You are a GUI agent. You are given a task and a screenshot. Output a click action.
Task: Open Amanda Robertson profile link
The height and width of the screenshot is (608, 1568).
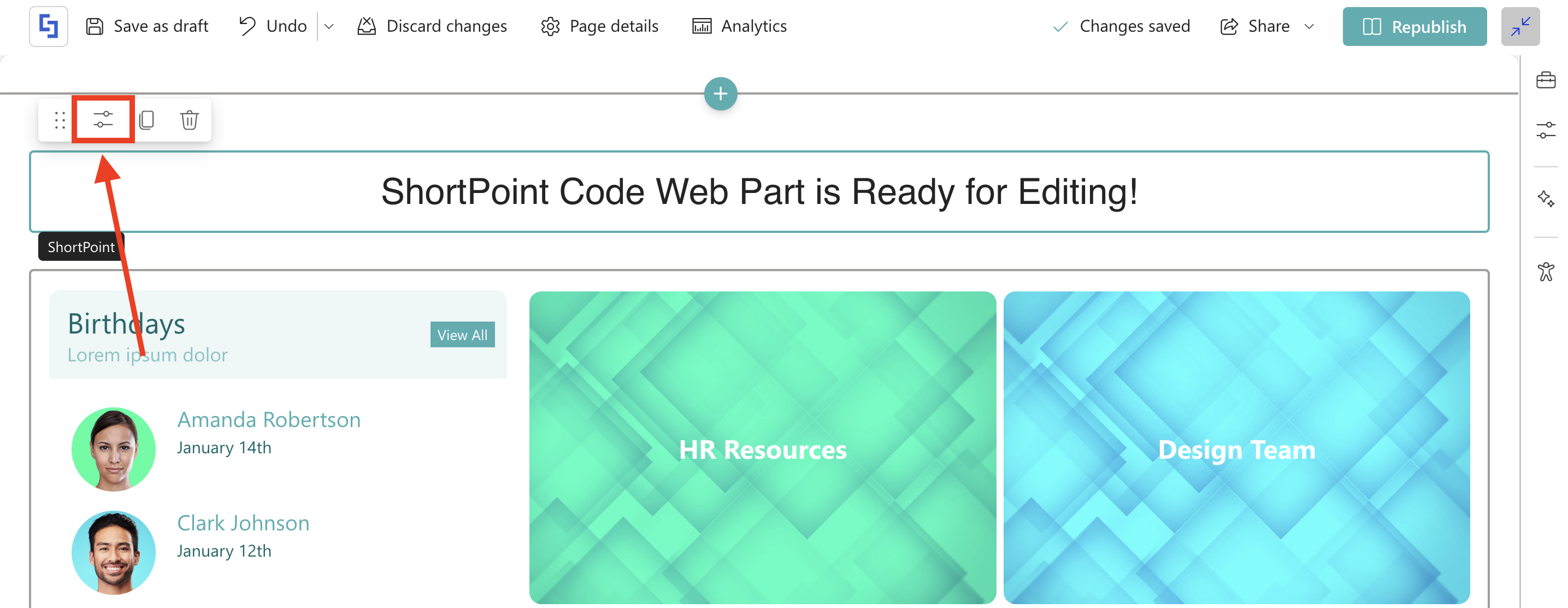[x=268, y=420]
